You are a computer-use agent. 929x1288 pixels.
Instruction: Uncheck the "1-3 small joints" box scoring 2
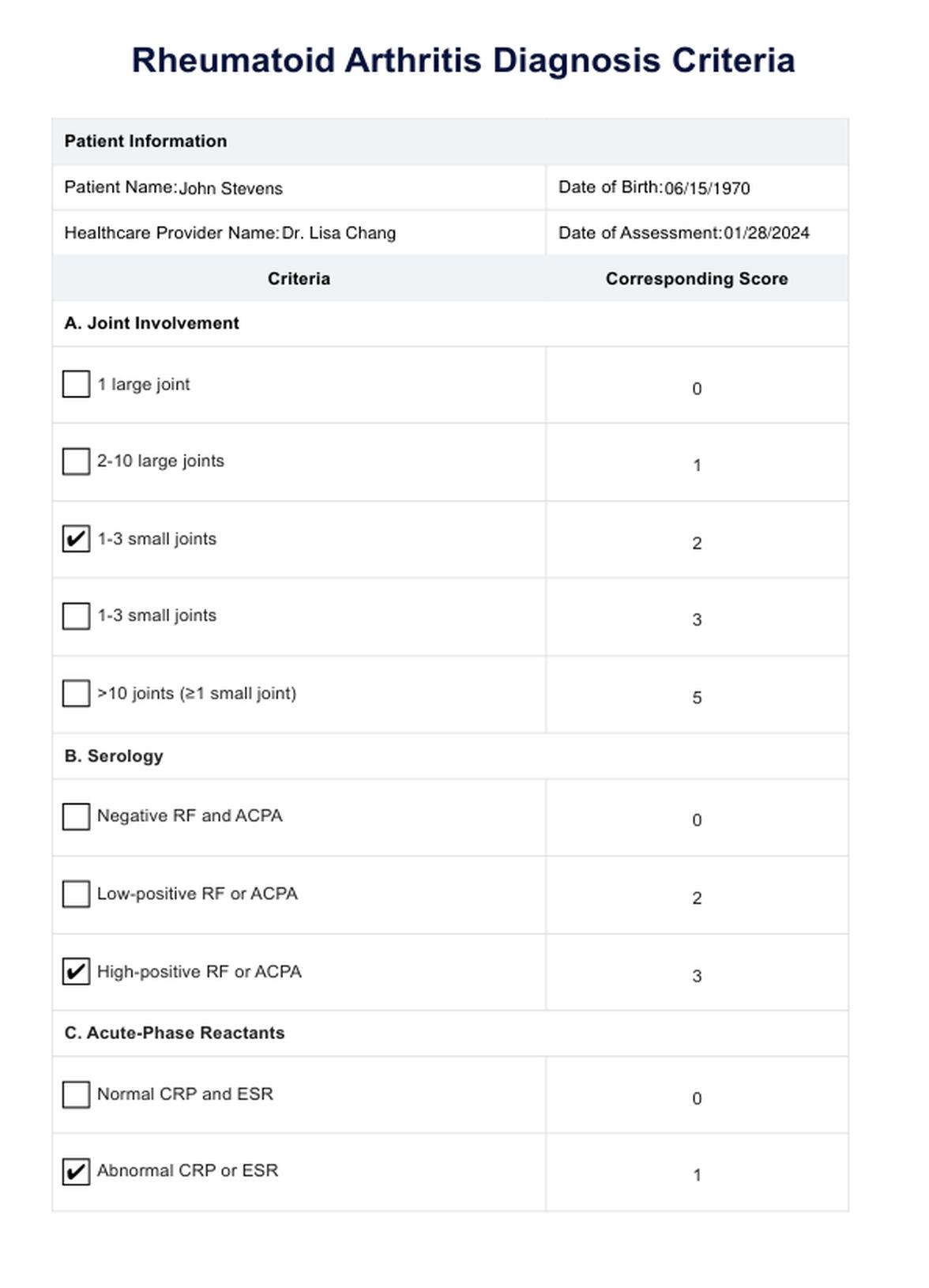tap(76, 539)
